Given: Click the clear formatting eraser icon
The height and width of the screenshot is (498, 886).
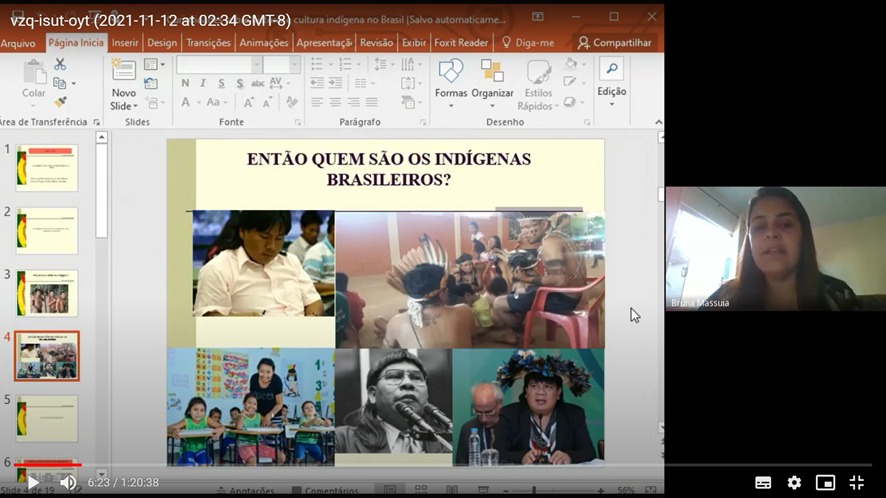Looking at the screenshot, I should (291, 102).
